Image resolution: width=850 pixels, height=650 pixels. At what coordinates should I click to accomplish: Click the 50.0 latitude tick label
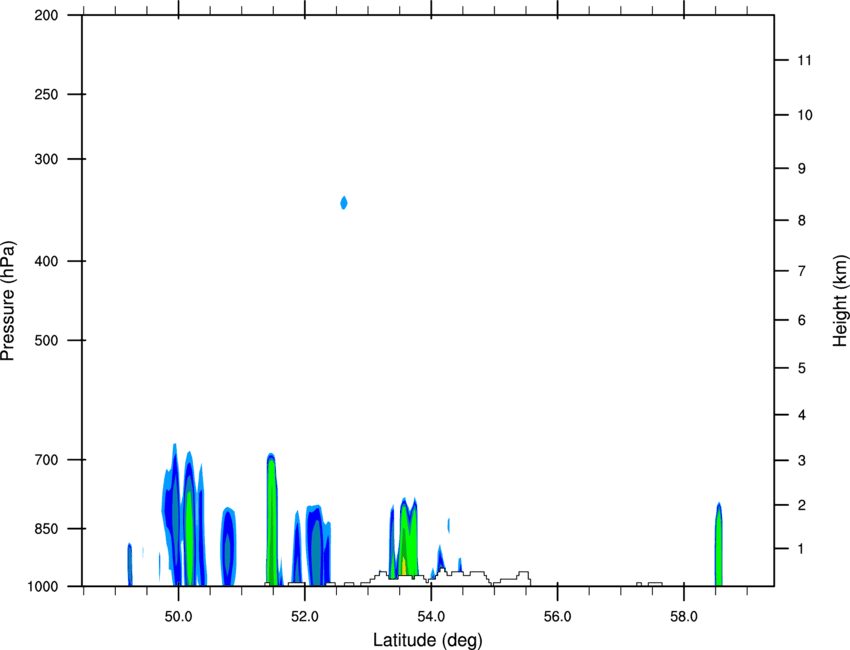tap(178, 617)
